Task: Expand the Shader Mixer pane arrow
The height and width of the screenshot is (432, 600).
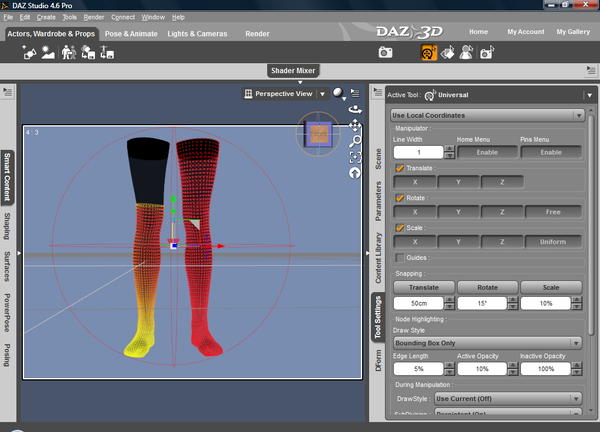Action: [300, 82]
